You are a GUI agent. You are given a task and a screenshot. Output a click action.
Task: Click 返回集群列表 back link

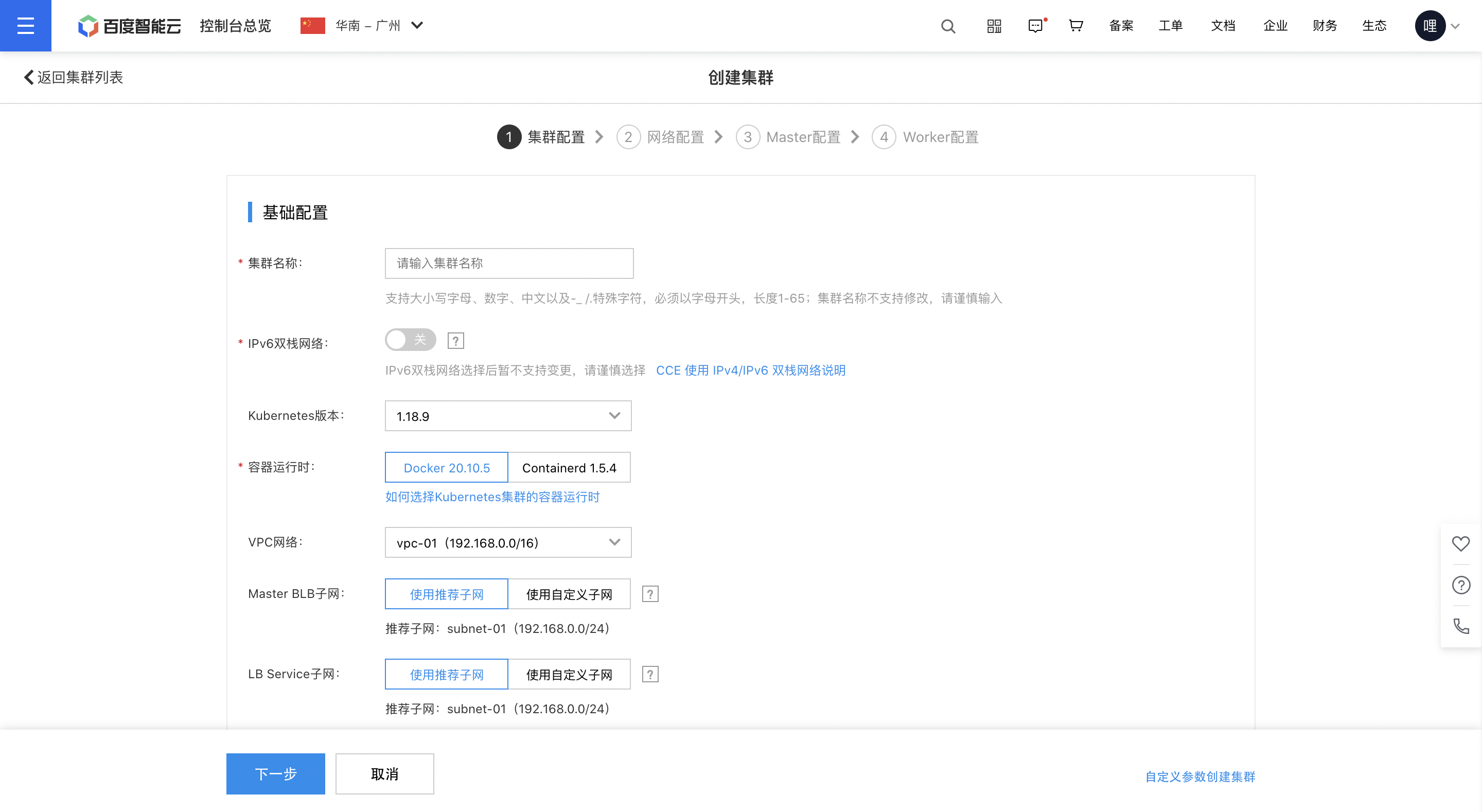tap(73, 77)
